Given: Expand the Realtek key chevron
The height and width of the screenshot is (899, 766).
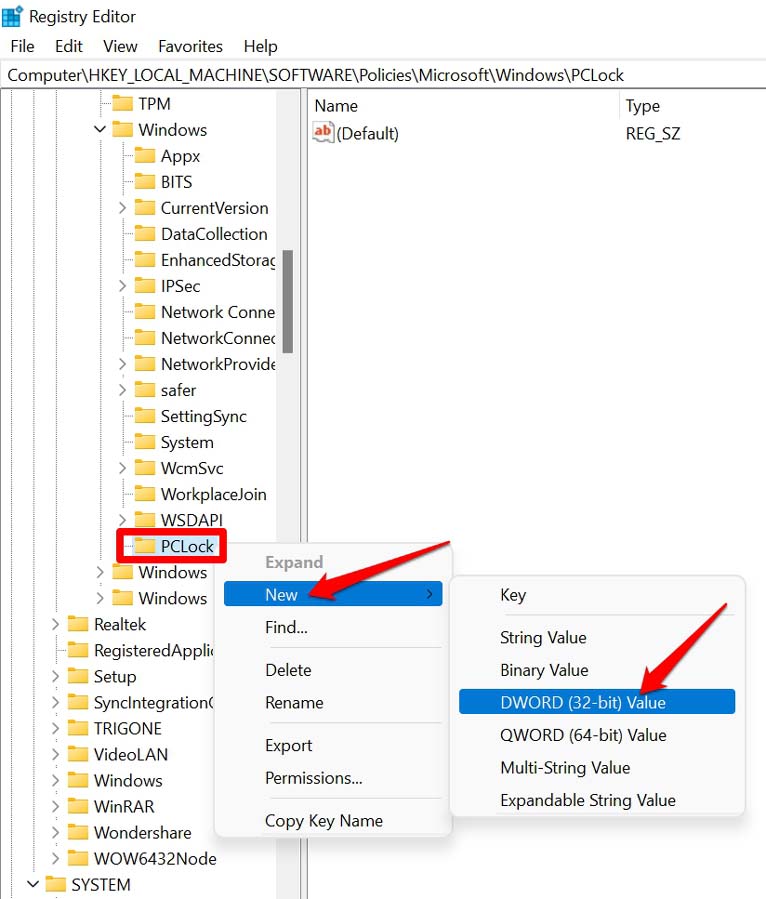Looking at the screenshot, I should click(55, 624).
